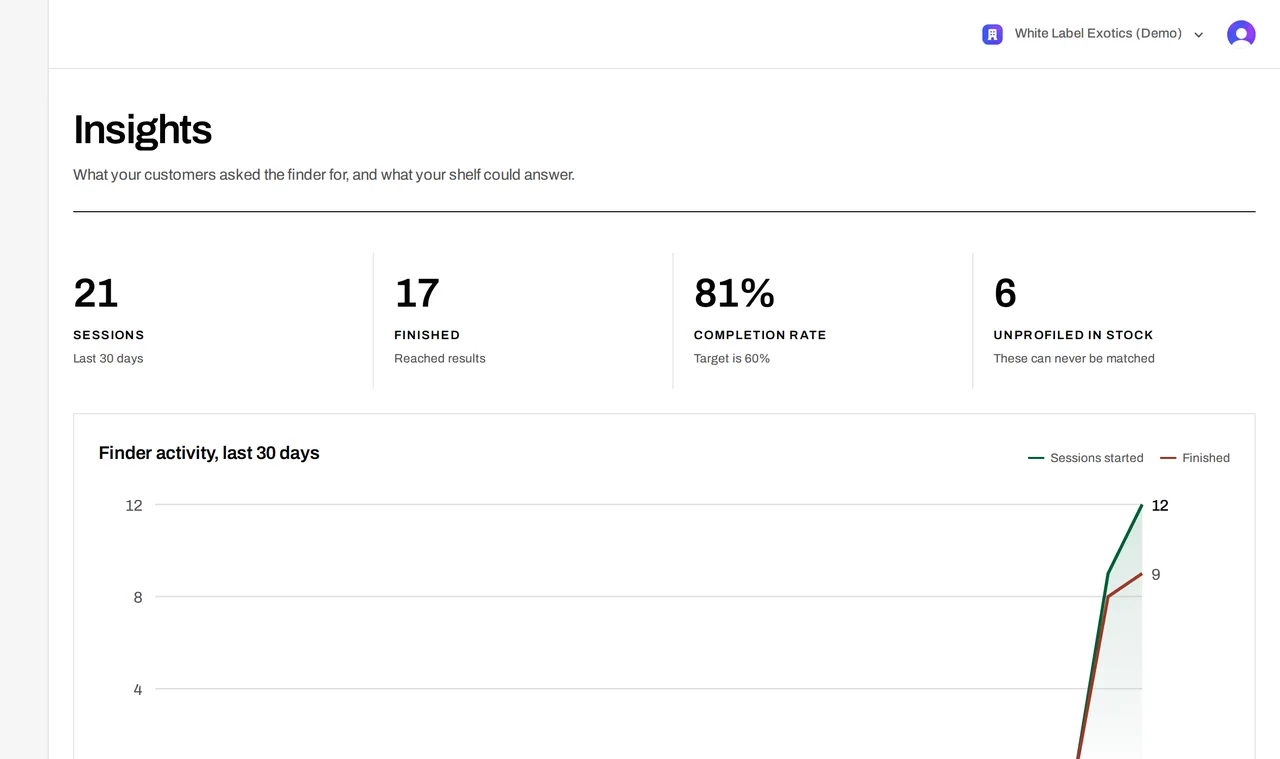
Task: Click the 'Finder activity, last 30 days' title
Action: tap(209, 453)
